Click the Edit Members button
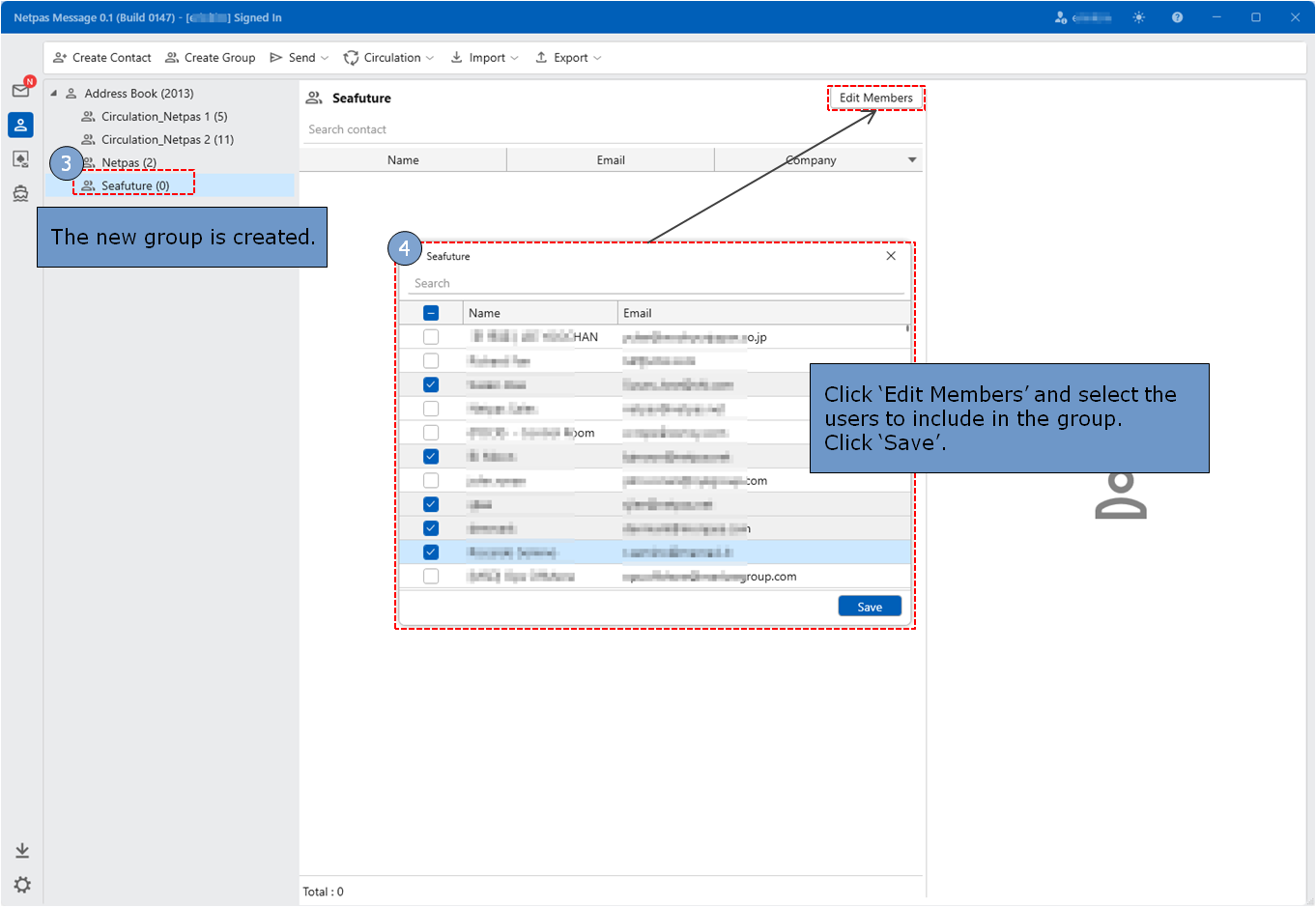 coord(875,98)
